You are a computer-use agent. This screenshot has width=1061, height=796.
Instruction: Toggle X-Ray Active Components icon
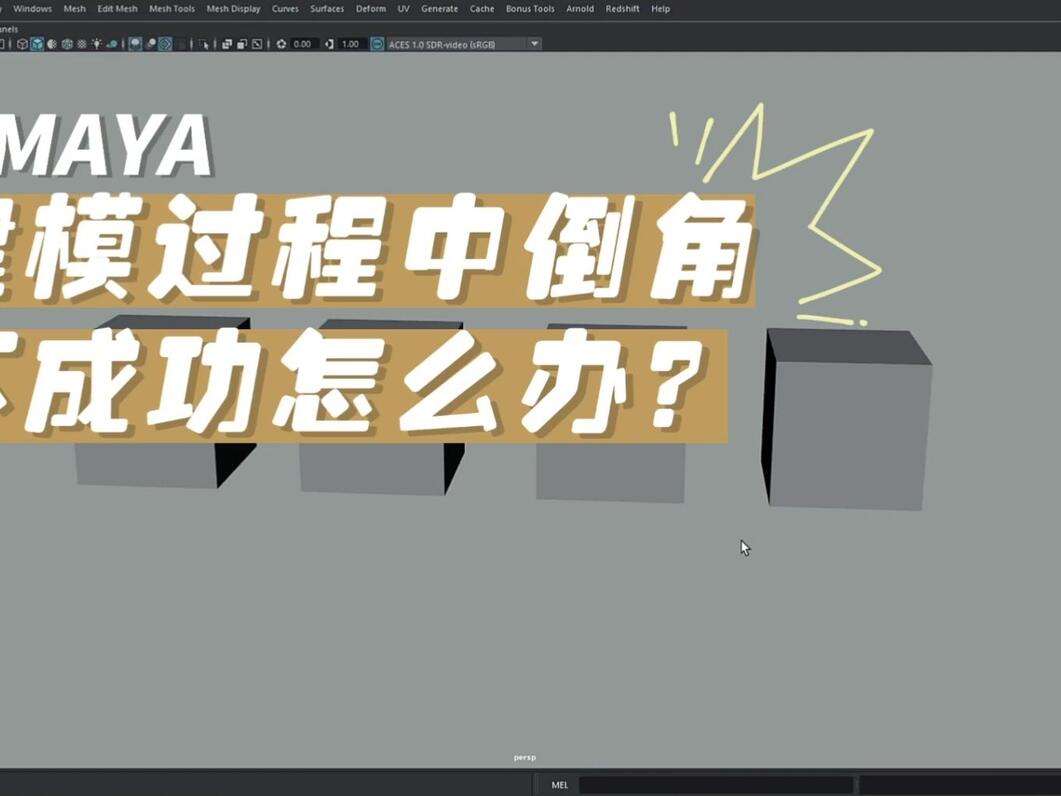click(x=242, y=44)
